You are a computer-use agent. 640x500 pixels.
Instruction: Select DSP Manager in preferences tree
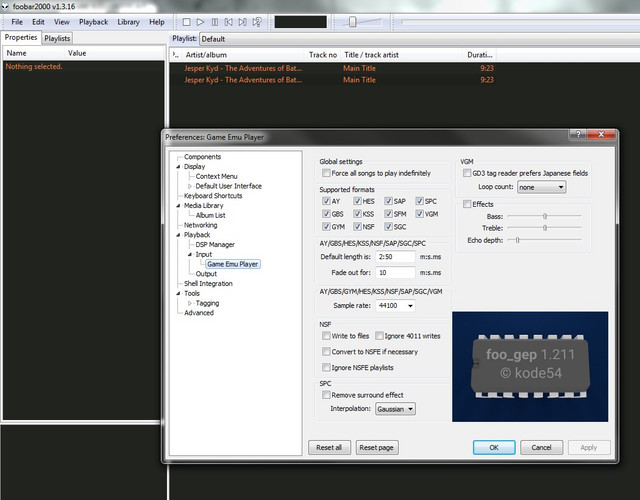click(x=215, y=244)
